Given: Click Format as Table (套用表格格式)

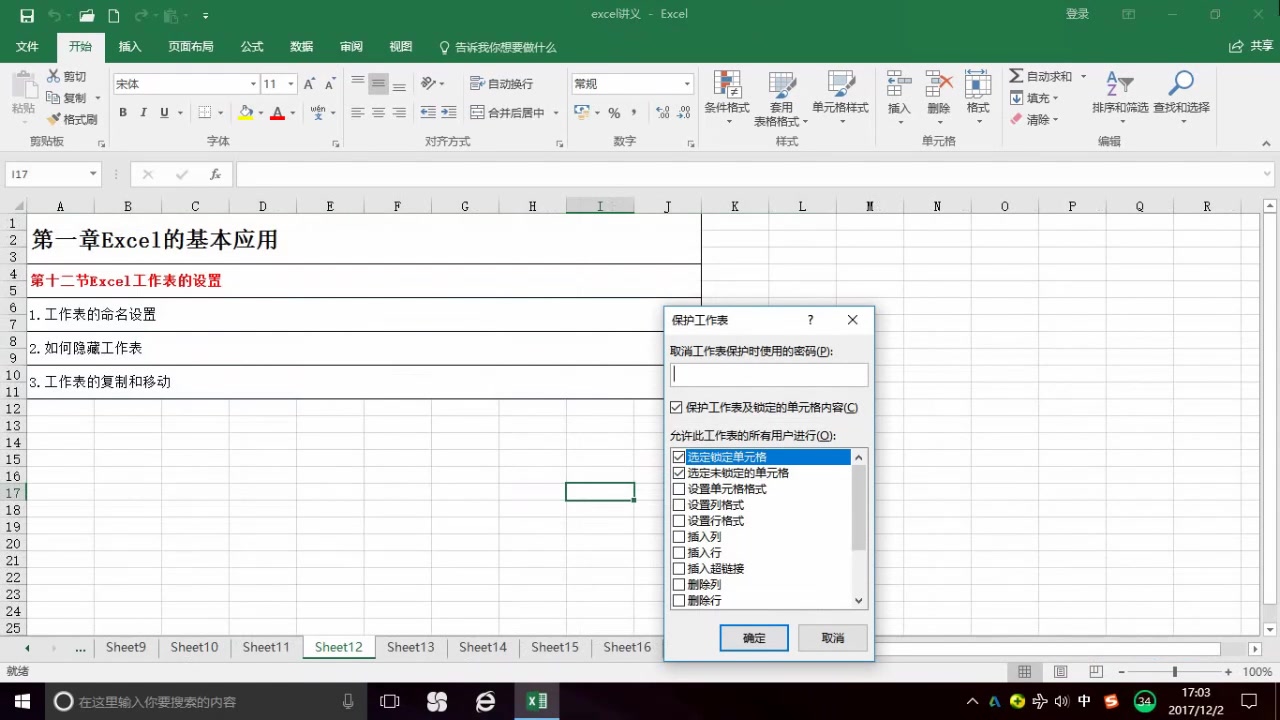Looking at the screenshot, I should coord(782,96).
